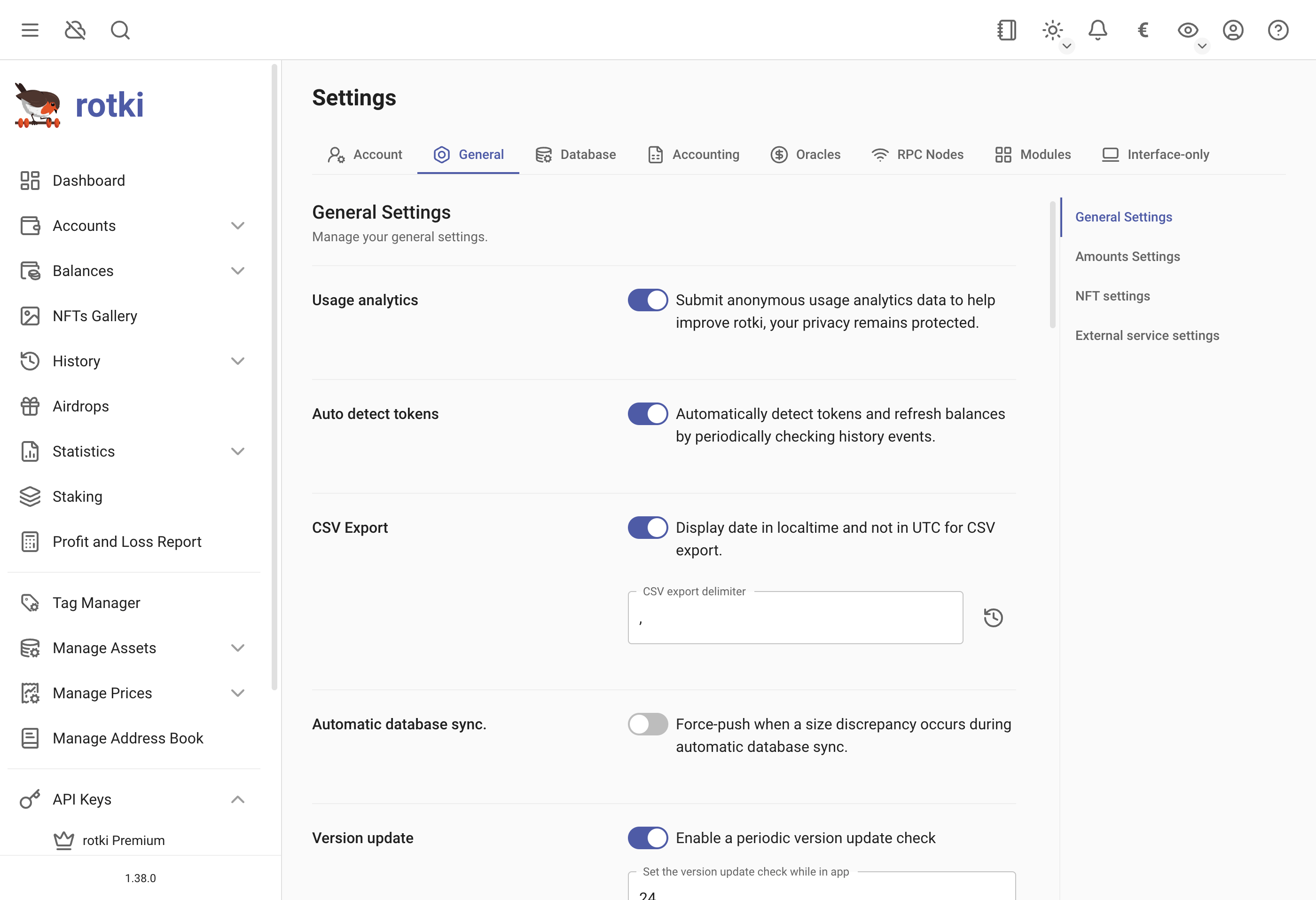Open Manage Address Book

coord(134,738)
